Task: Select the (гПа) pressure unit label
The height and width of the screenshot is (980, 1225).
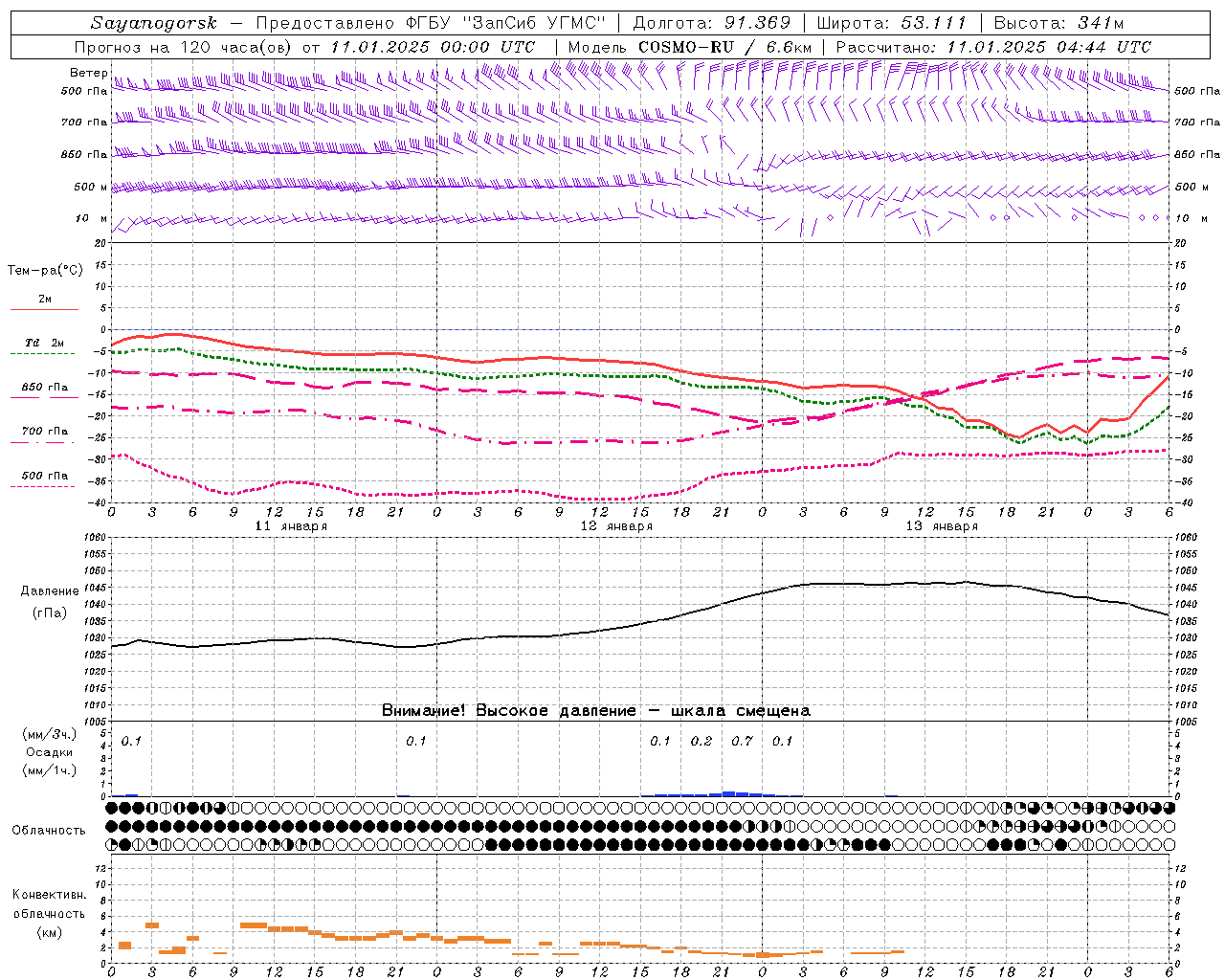Action: coord(50,612)
